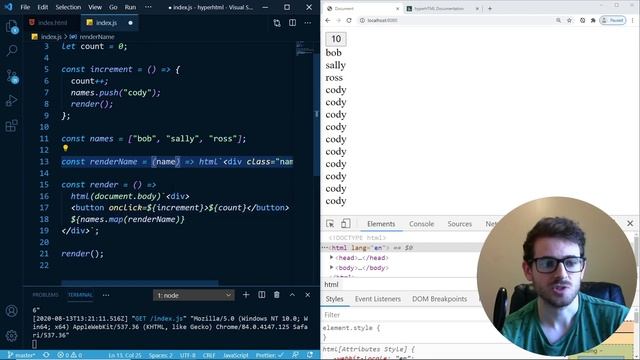Open Chrome's three-dot menu
The image size is (640, 360).
point(633,20)
